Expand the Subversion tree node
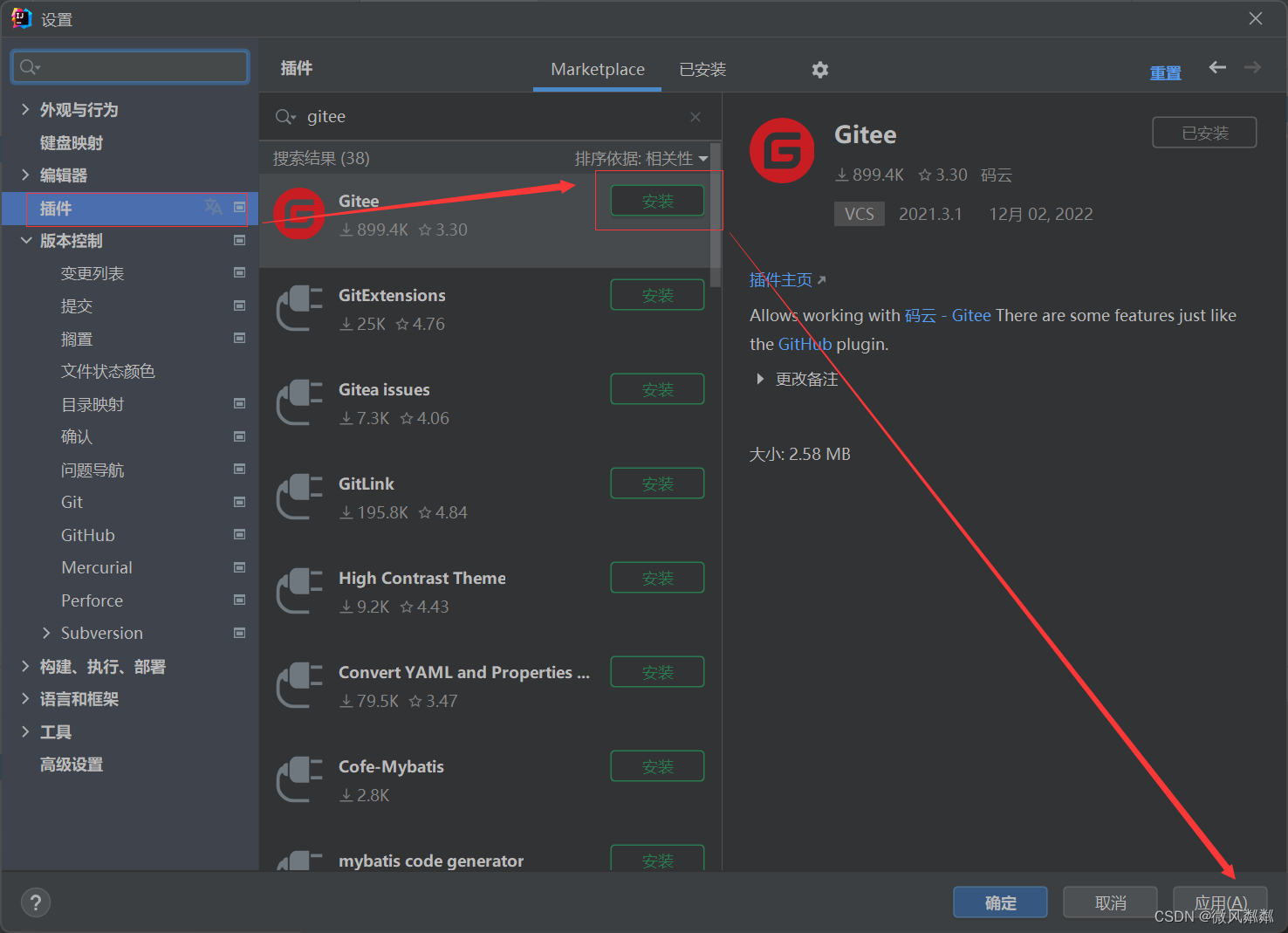The width and height of the screenshot is (1288, 933). (x=46, y=633)
